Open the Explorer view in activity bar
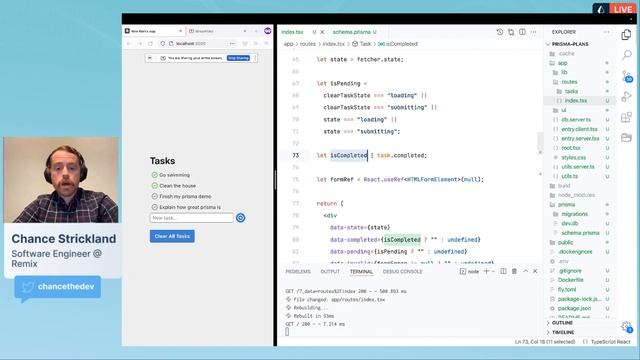The height and width of the screenshot is (360, 640). pyautogui.click(x=626, y=35)
